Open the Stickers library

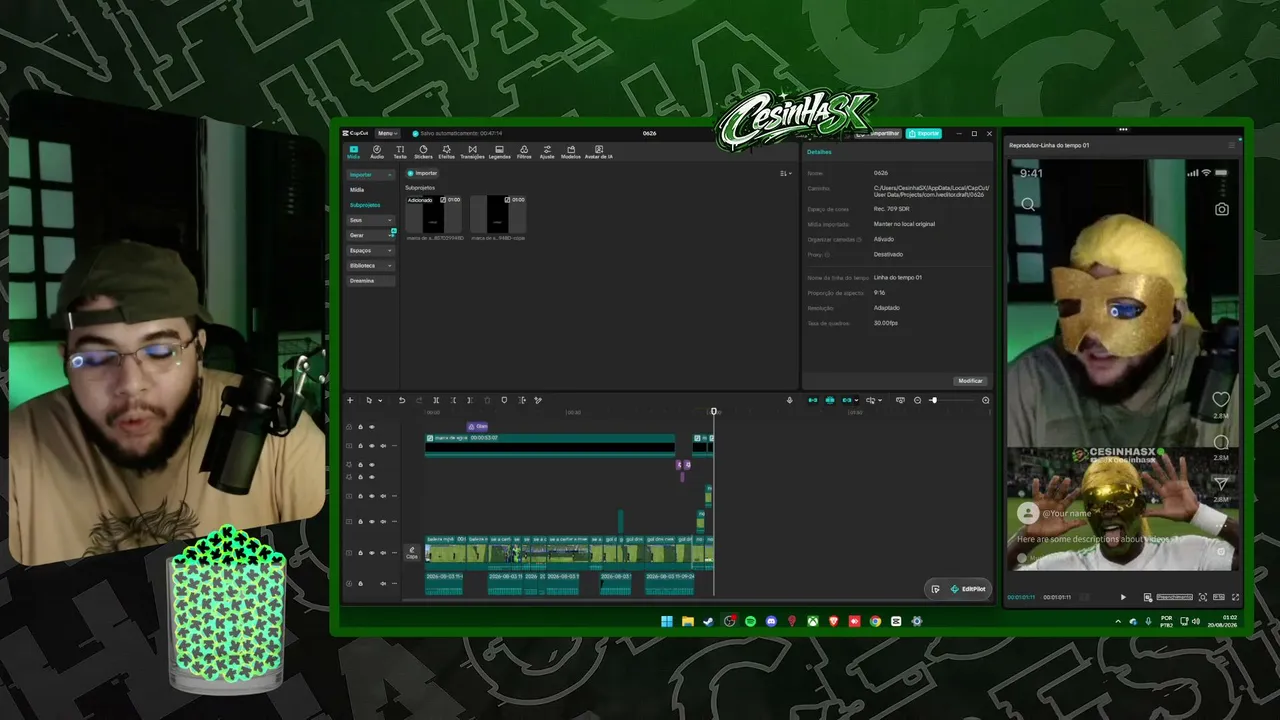pos(423,152)
